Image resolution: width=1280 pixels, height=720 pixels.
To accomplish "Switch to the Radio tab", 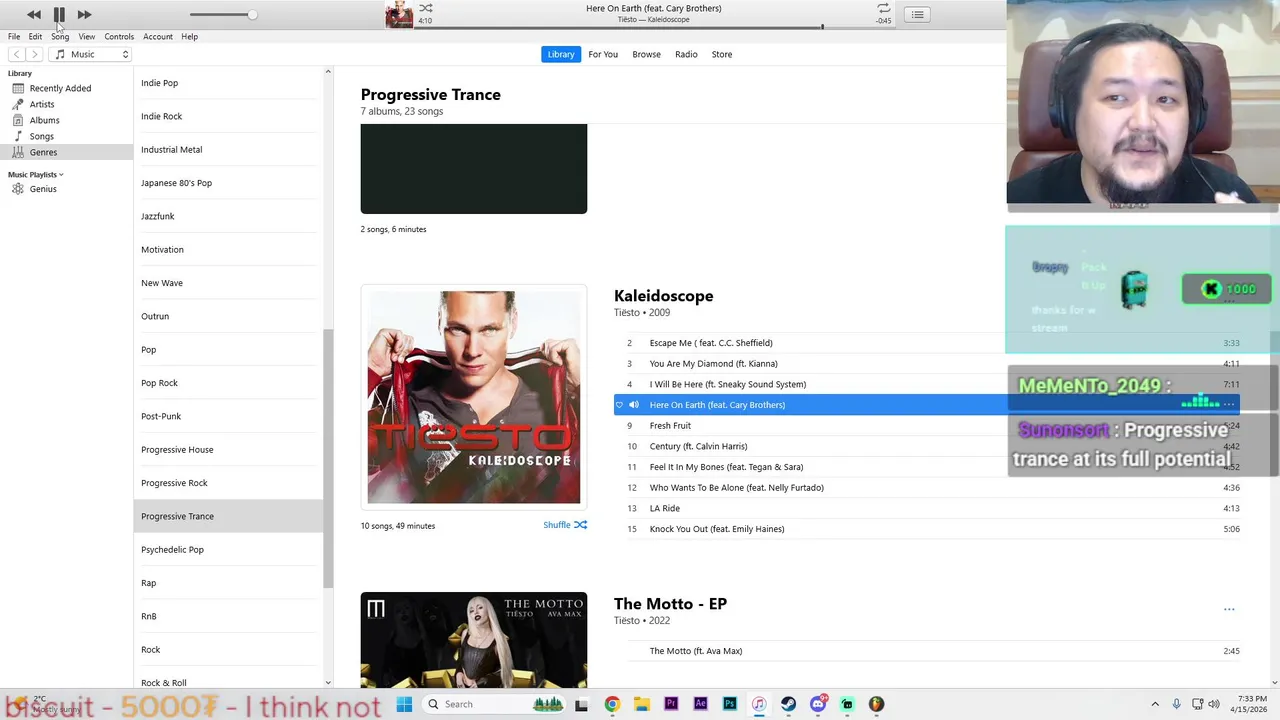I will pos(686,54).
